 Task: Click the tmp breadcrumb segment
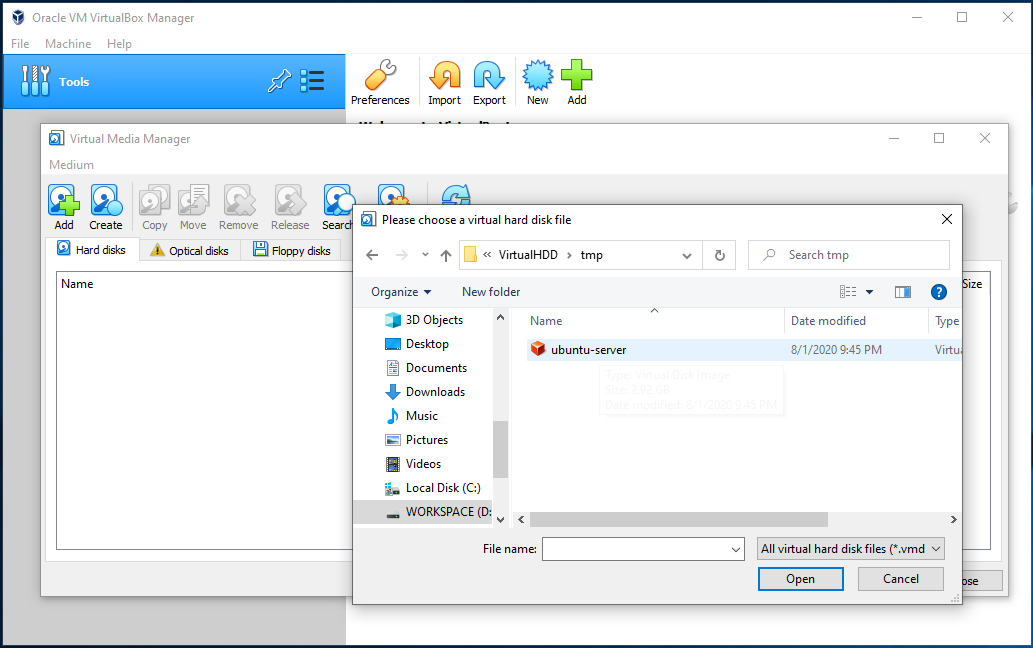click(591, 255)
